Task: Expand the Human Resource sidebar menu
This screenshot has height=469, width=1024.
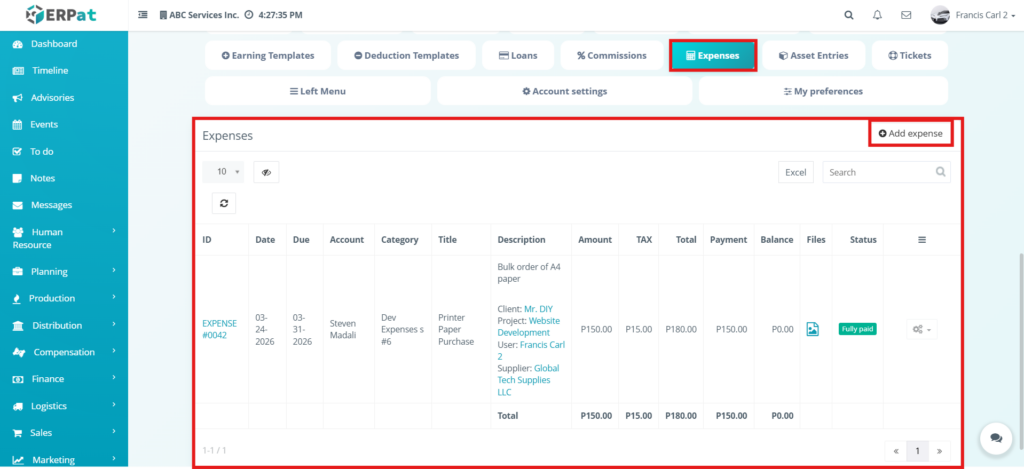Action: click(x=64, y=238)
